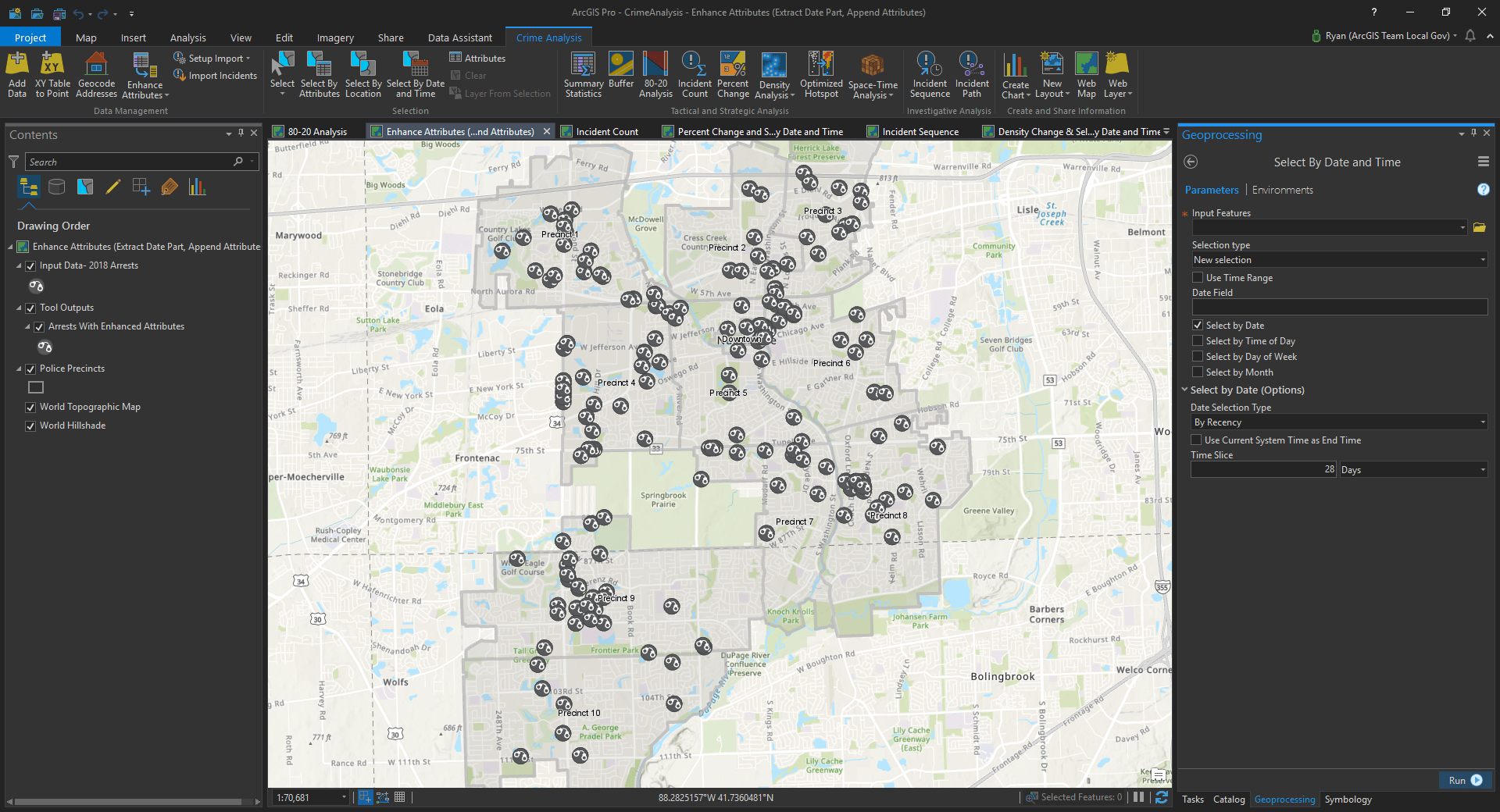Enable Select by Day of Week
This screenshot has height=812, width=1500.
point(1198,356)
